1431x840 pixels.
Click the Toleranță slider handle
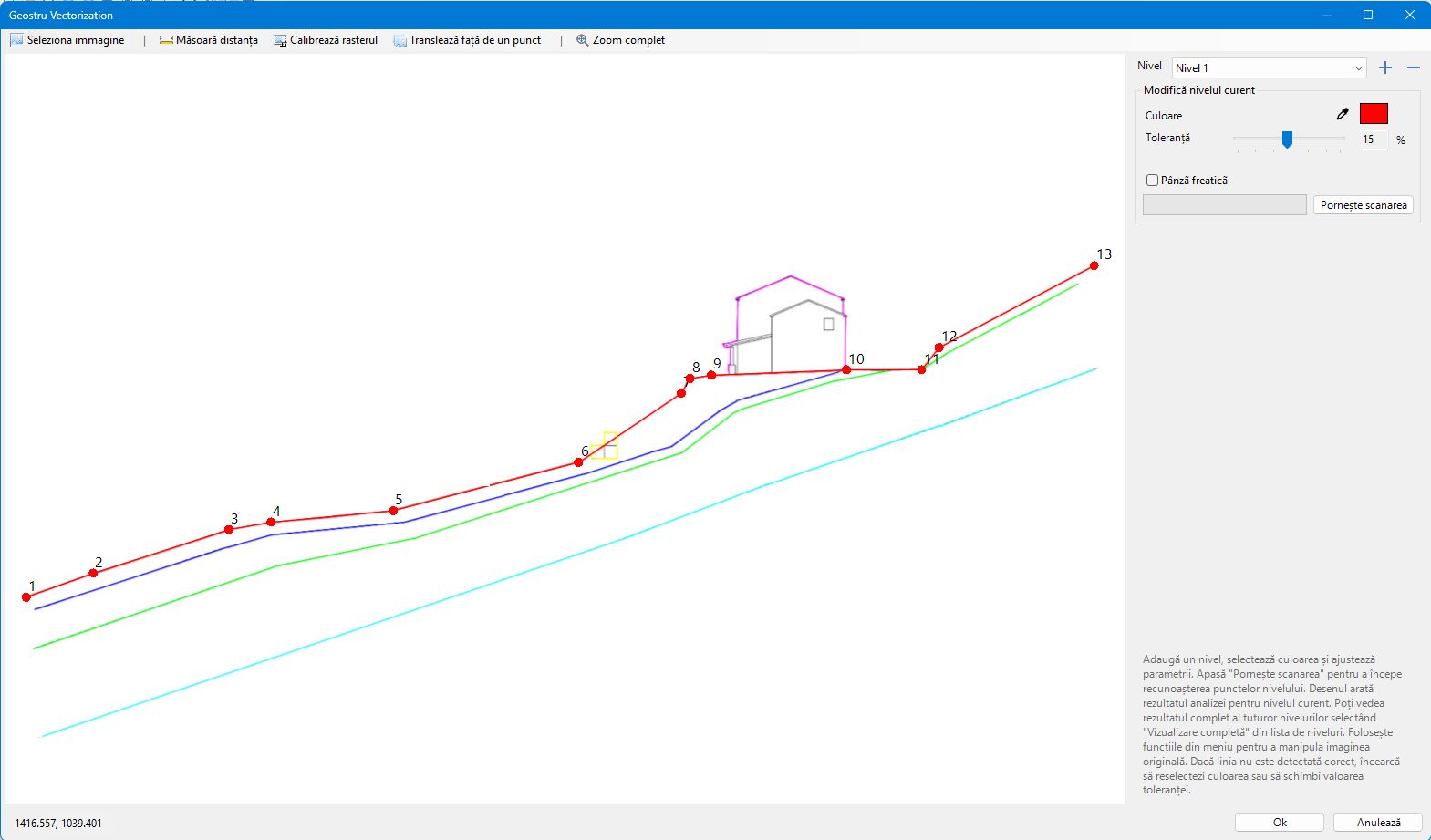pos(1287,139)
